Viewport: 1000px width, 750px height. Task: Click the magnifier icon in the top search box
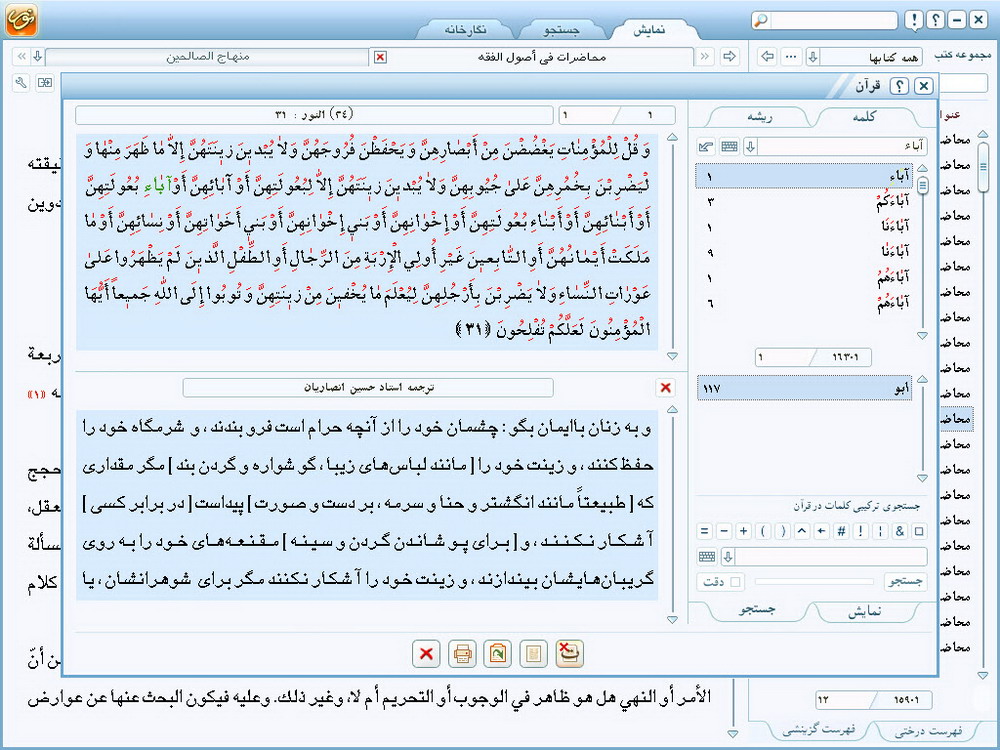click(x=761, y=20)
